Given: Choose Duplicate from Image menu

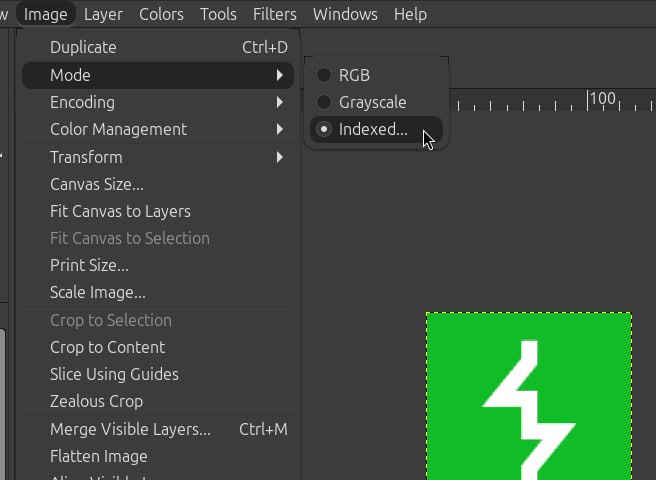Looking at the screenshot, I should [158, 47].
